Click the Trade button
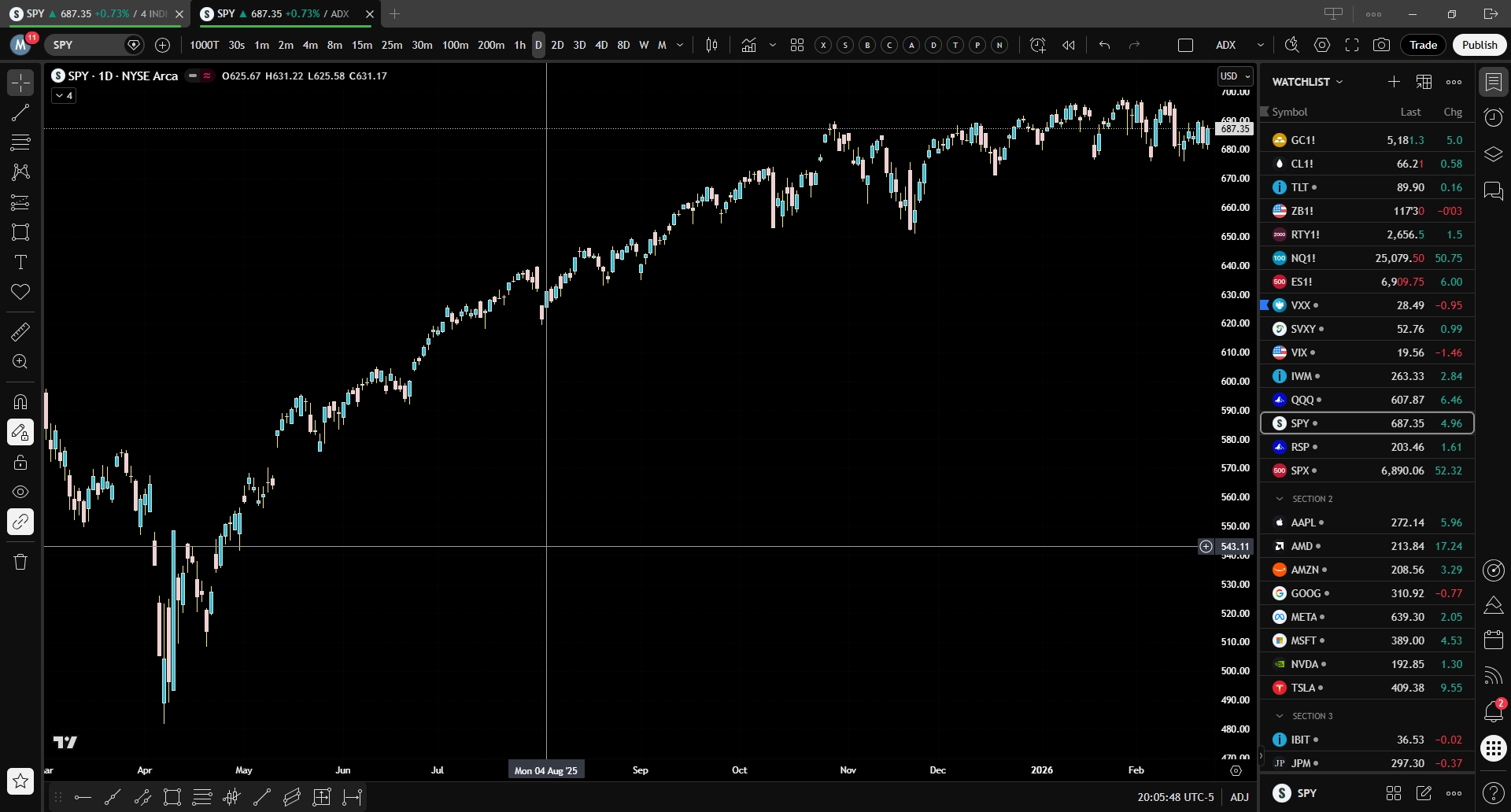This screenshot has height=812, width=1511. (1423, 45)
